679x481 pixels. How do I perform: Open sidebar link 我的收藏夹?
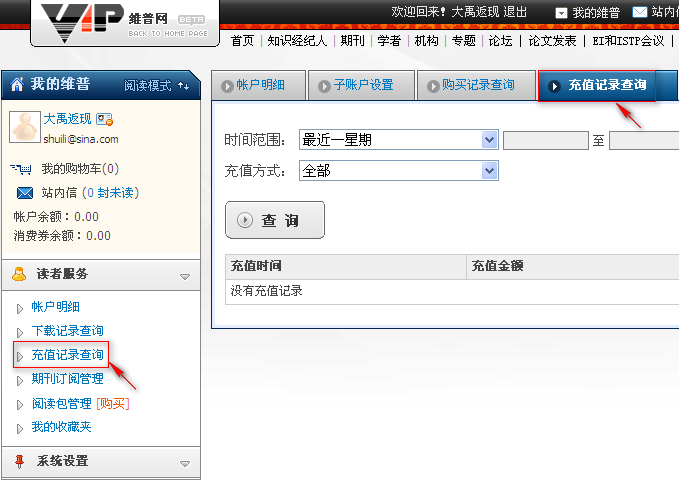coord(61,427)
